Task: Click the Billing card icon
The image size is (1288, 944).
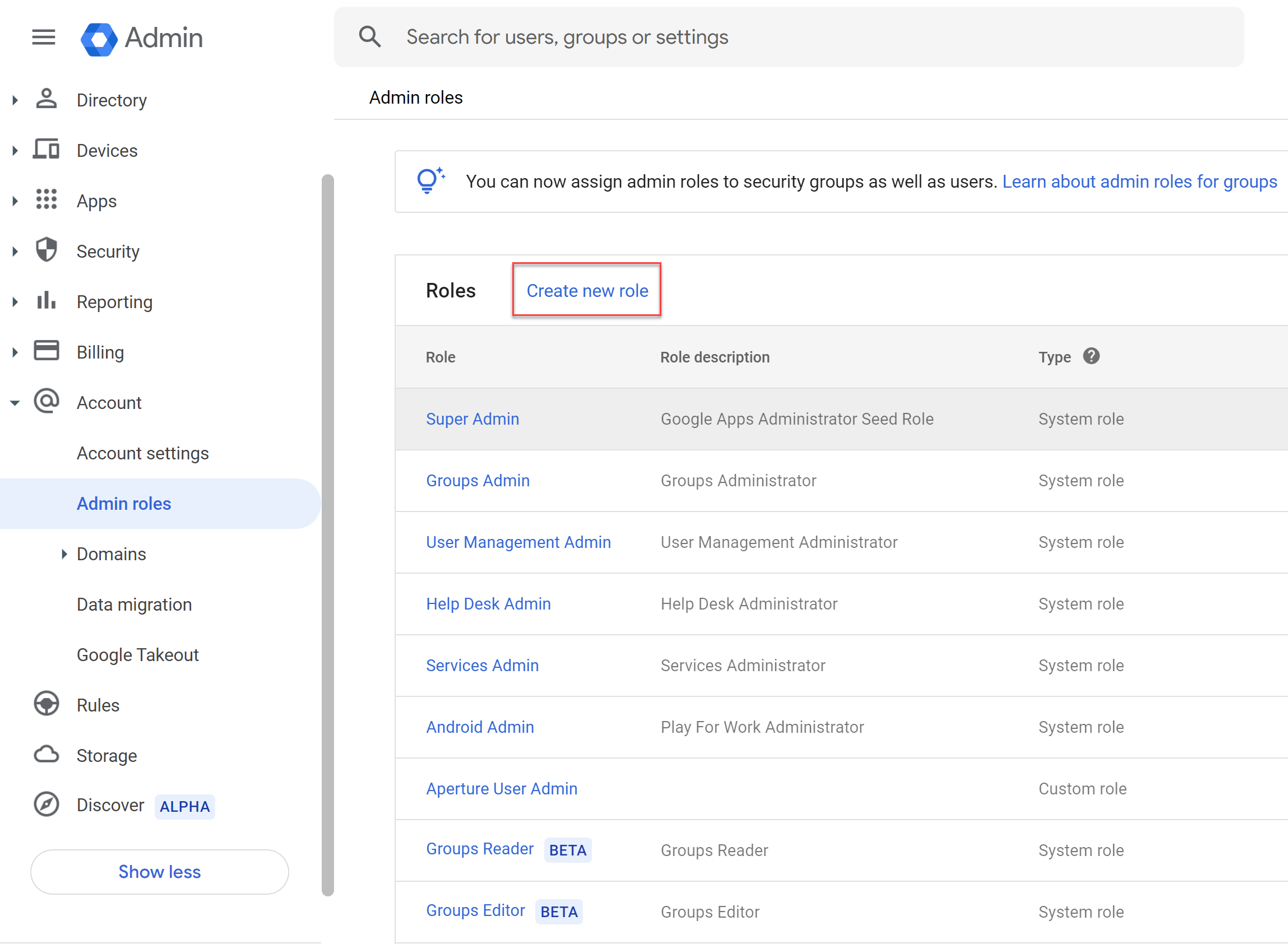Action: 47,351
